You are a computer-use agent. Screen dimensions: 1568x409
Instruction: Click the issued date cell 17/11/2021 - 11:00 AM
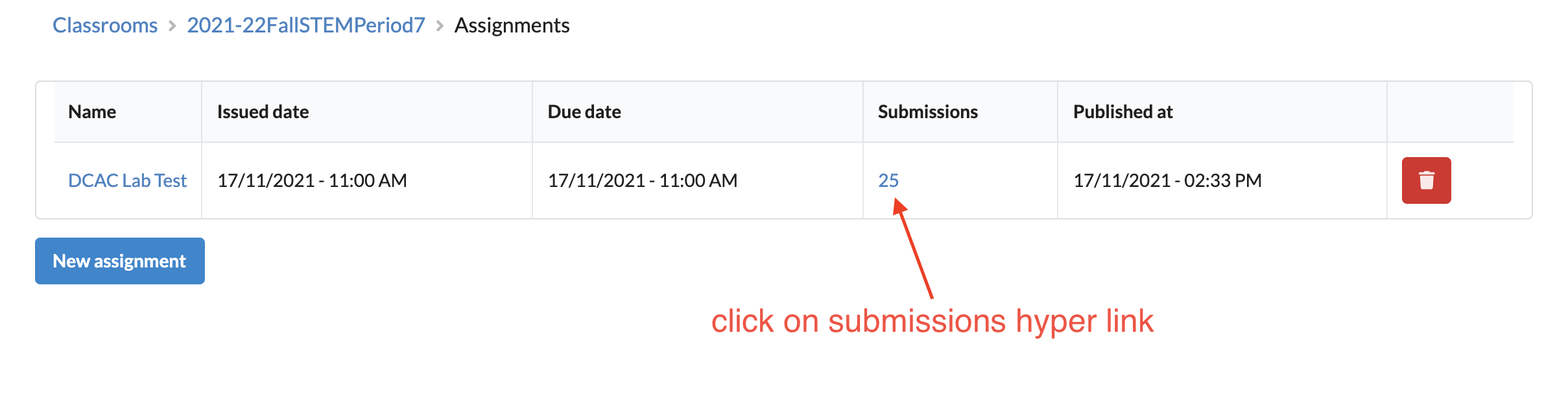(312, 180)
